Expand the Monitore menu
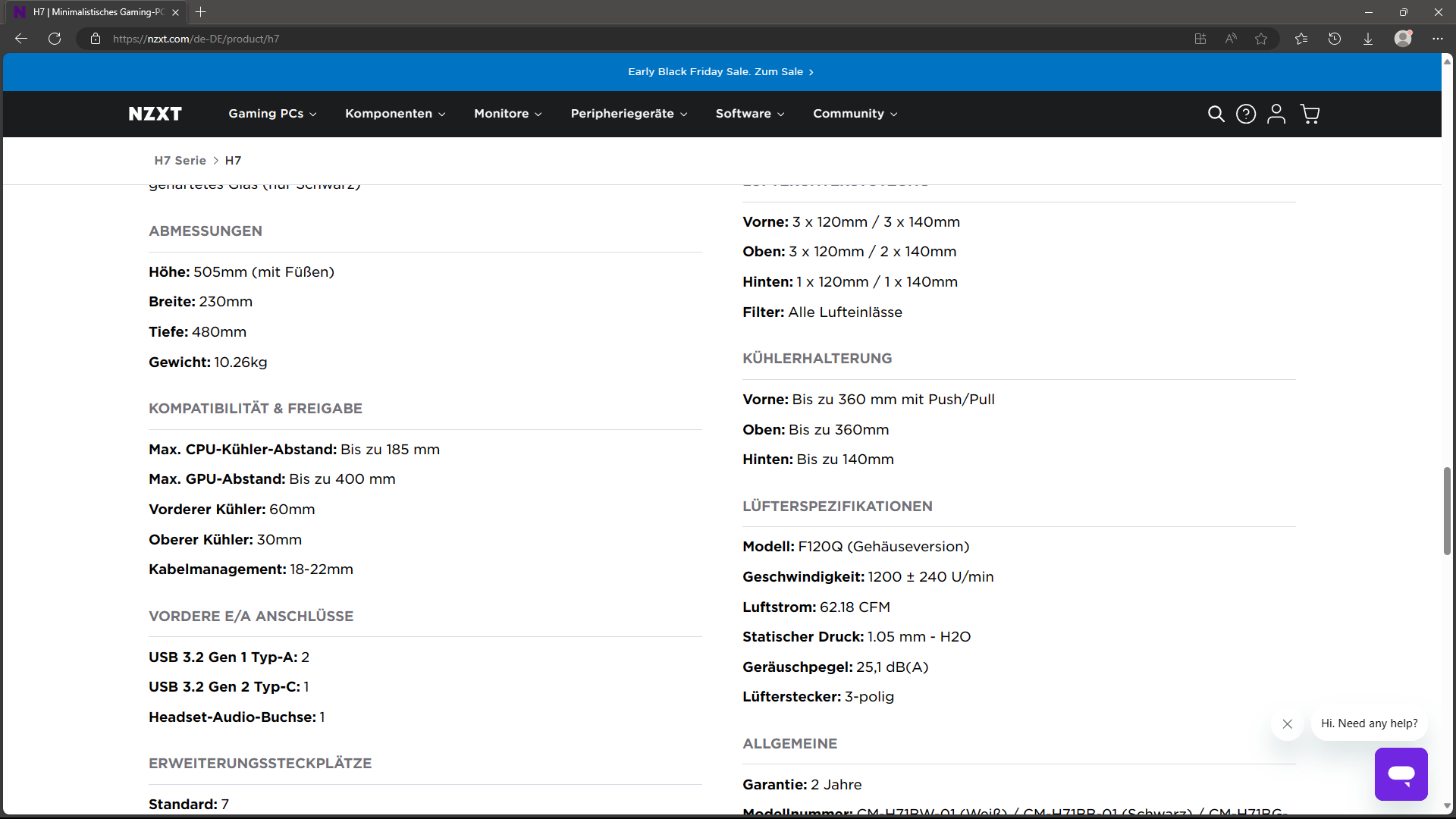 (508, 114)
